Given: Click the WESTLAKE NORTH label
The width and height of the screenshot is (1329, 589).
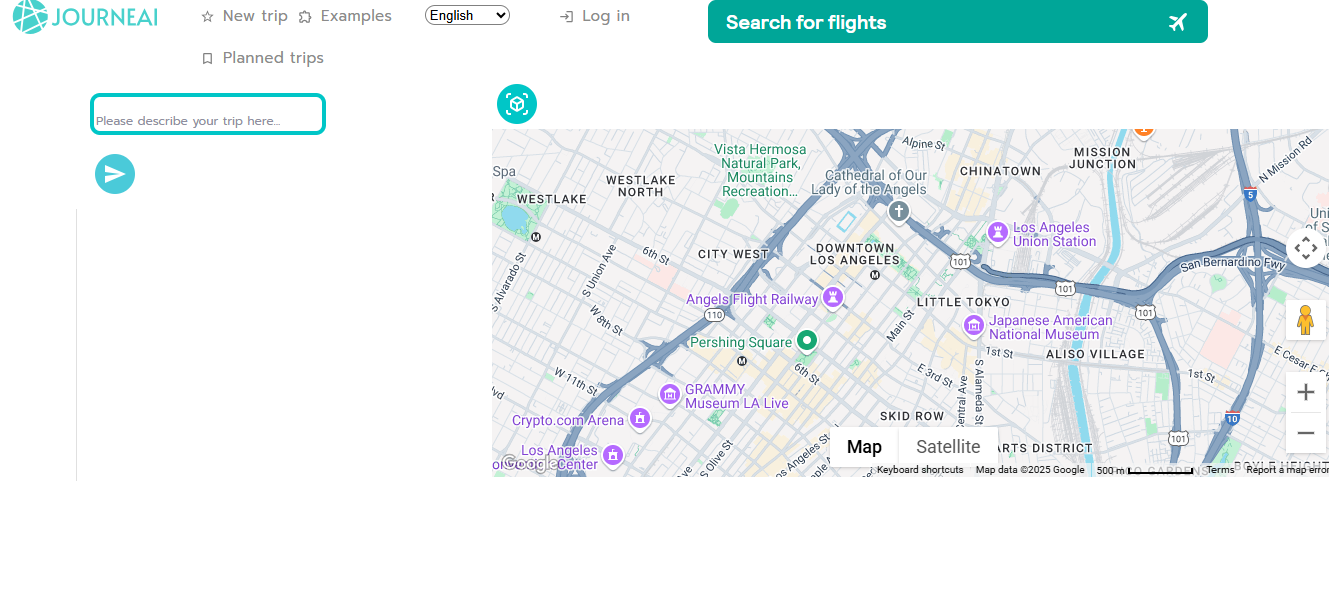Looking at the screenshot, I should 641,186.
